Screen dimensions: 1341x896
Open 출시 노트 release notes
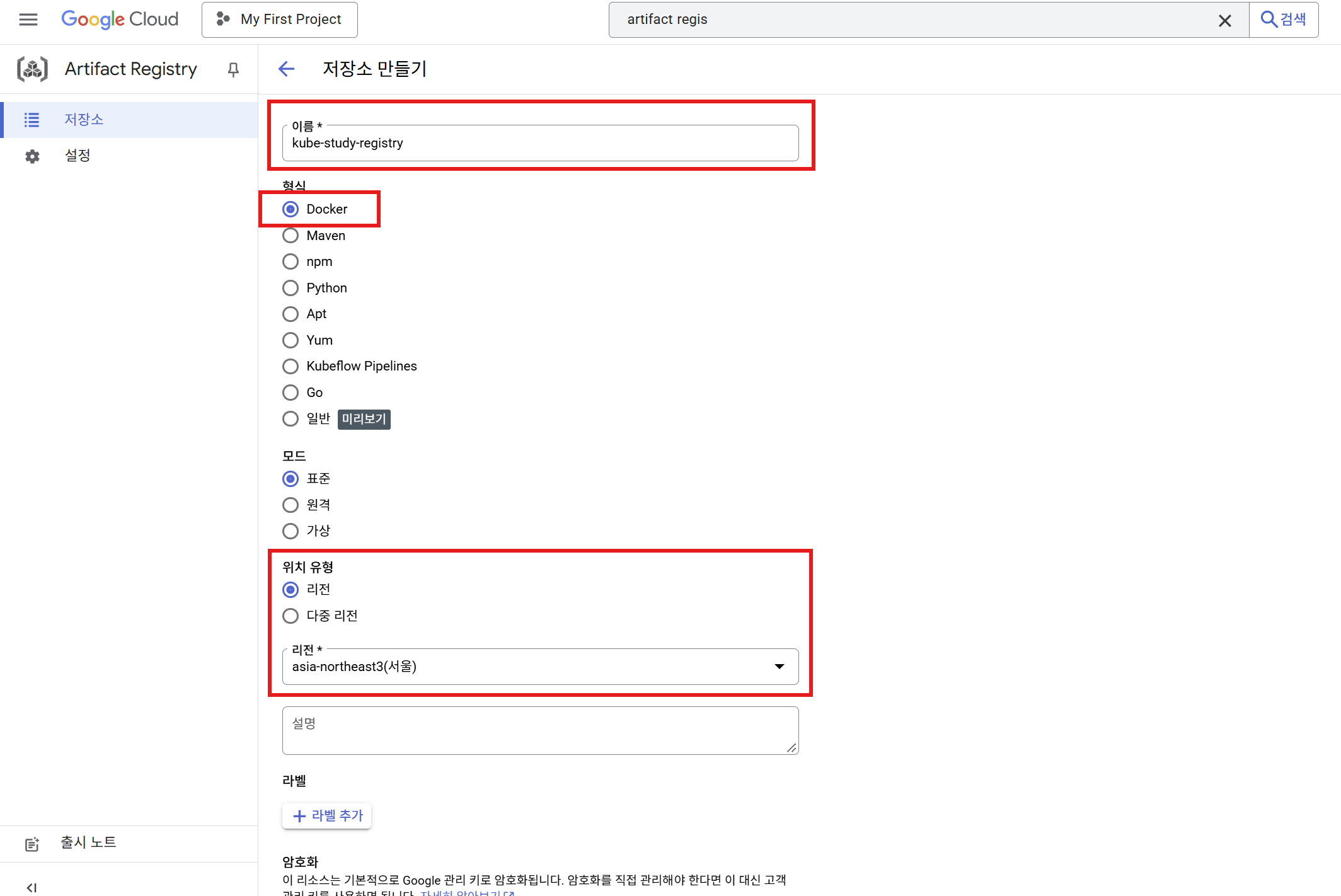click(x=88, y=842)
